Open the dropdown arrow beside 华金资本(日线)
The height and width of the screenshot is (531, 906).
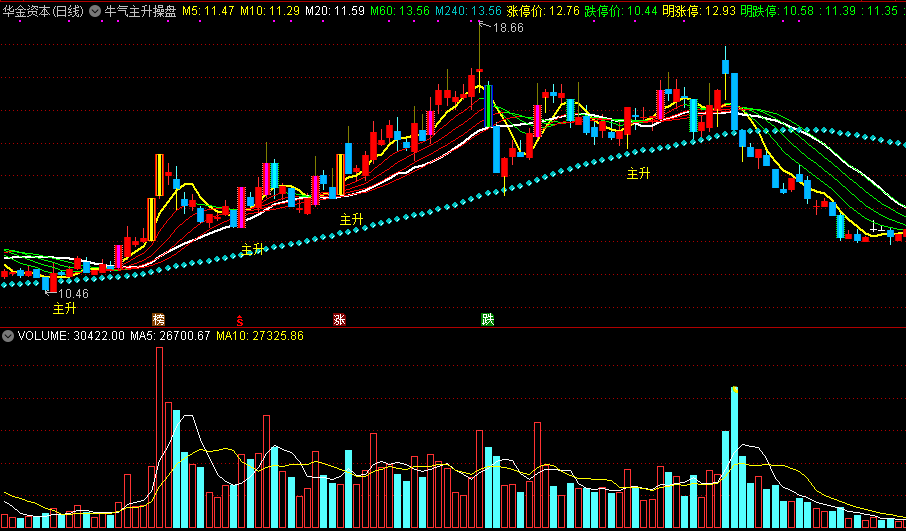pos(95,11)
